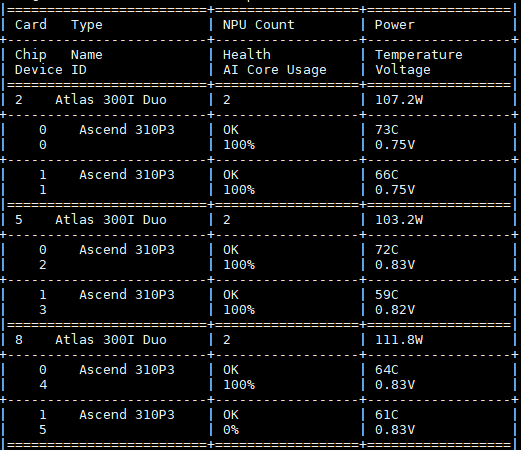The image size is (521, 450).
Task: Click the 73C temperature value
Action: [x=387, y=130]
